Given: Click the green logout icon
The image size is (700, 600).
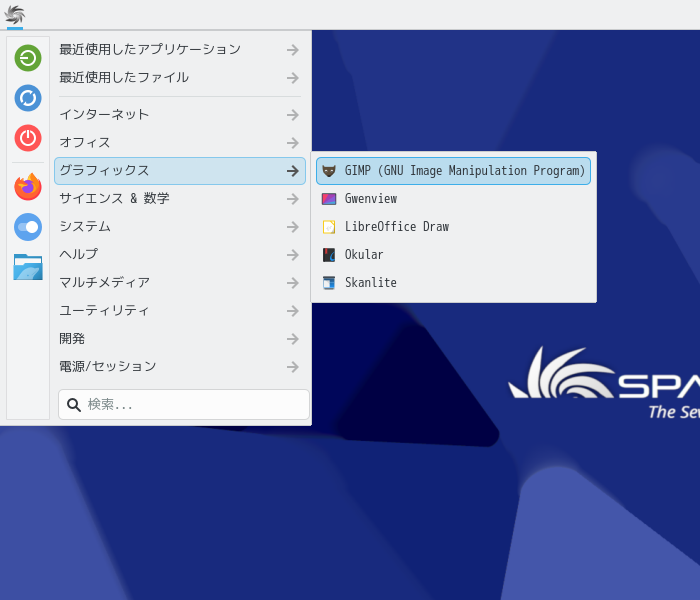Looking at the screenshot, I should pyautogui.click(x=28, y=58).
